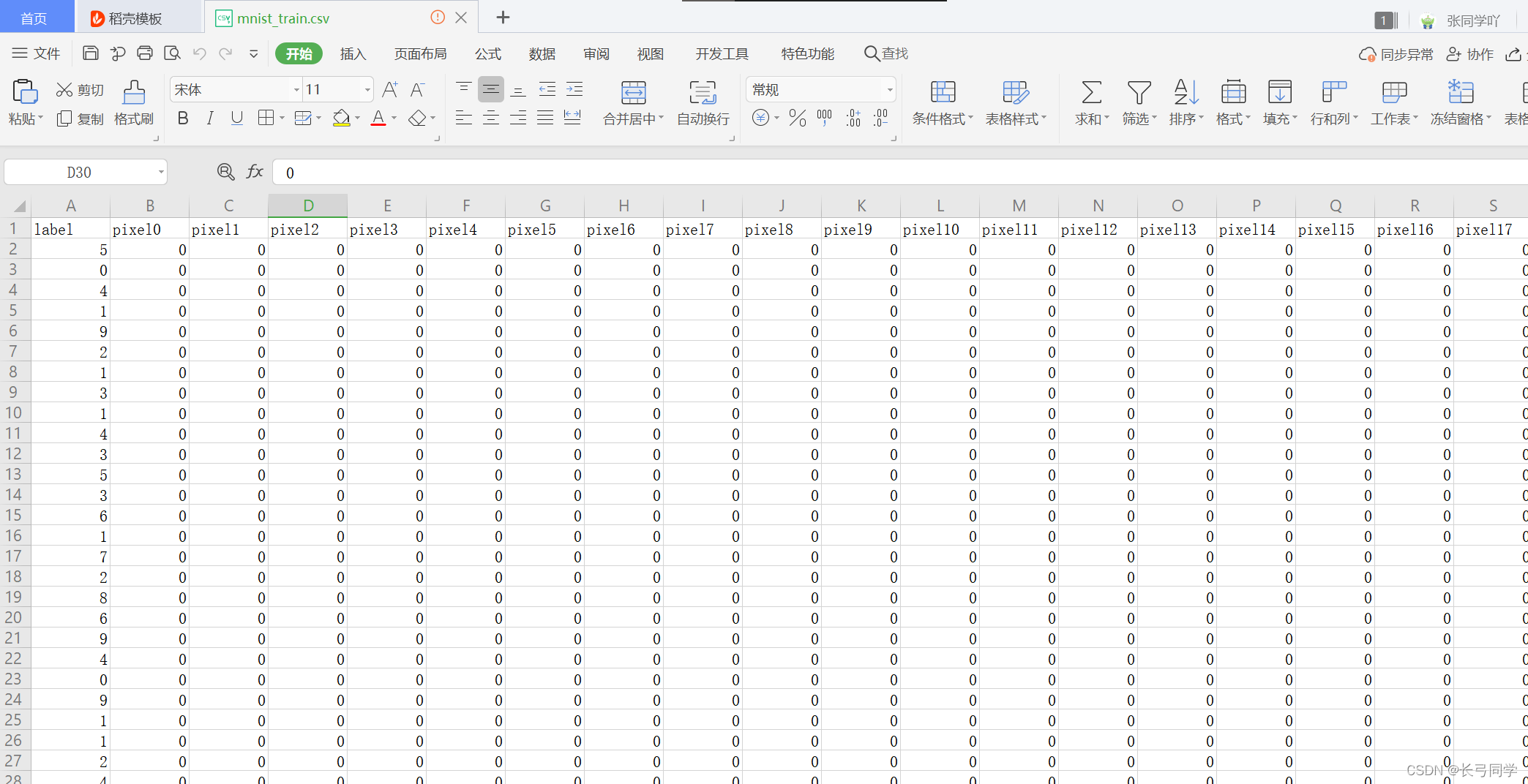Click the thousands separator icon
This screenshot has width=1528, height=784.
[x=825, y=118]
